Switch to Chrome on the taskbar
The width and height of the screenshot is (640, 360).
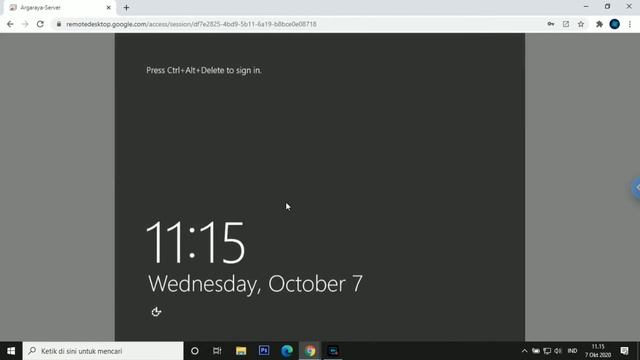tap(310, 351)
